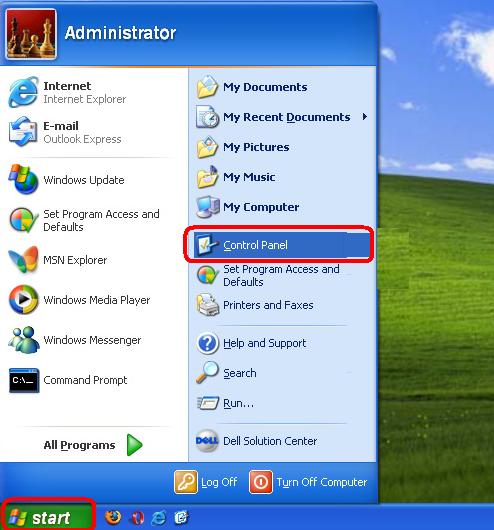
Task: Click the Start button on taskbar
Action: 48,517
